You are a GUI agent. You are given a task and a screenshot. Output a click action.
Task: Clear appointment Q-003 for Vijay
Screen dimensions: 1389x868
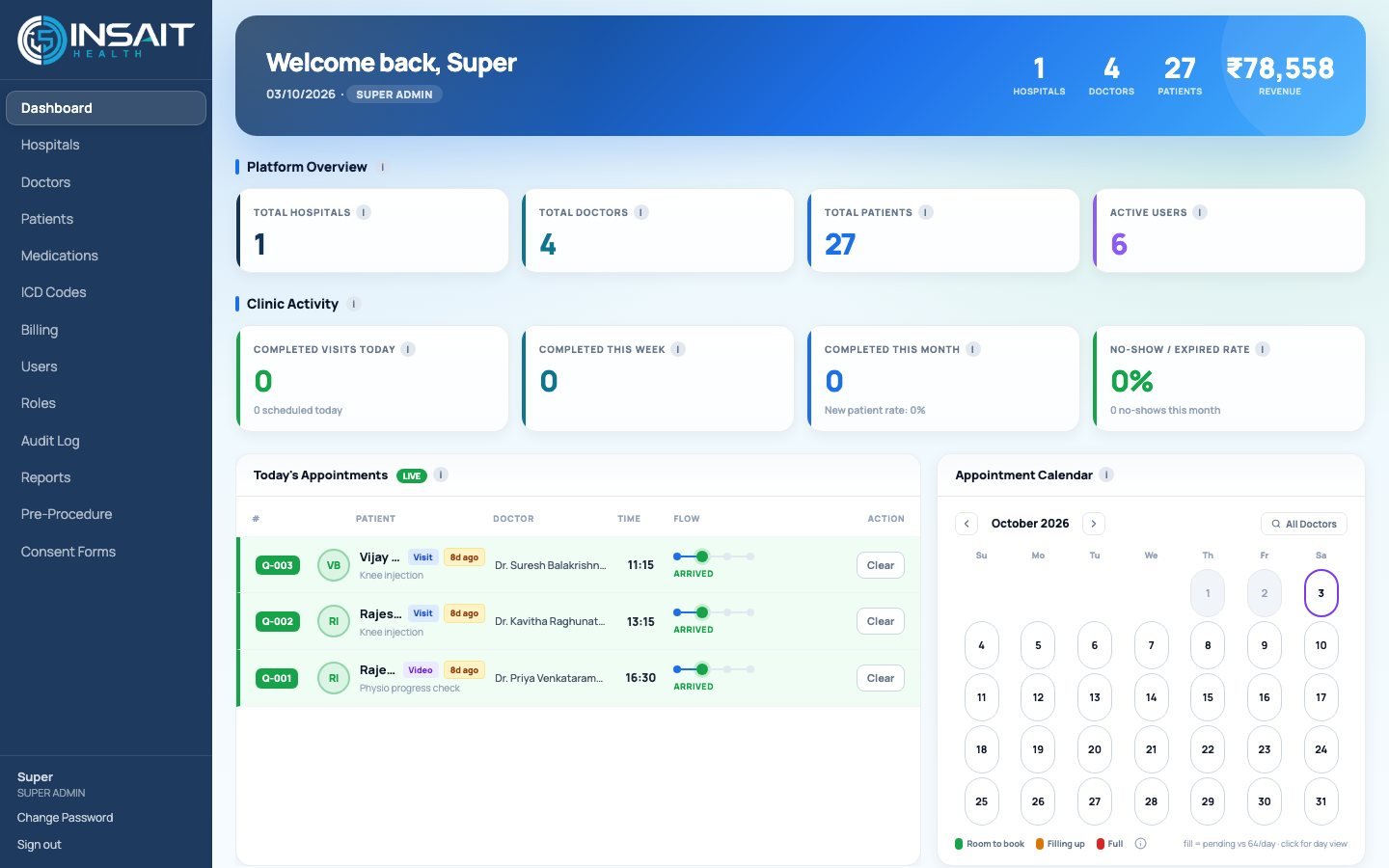click(881, 565)
